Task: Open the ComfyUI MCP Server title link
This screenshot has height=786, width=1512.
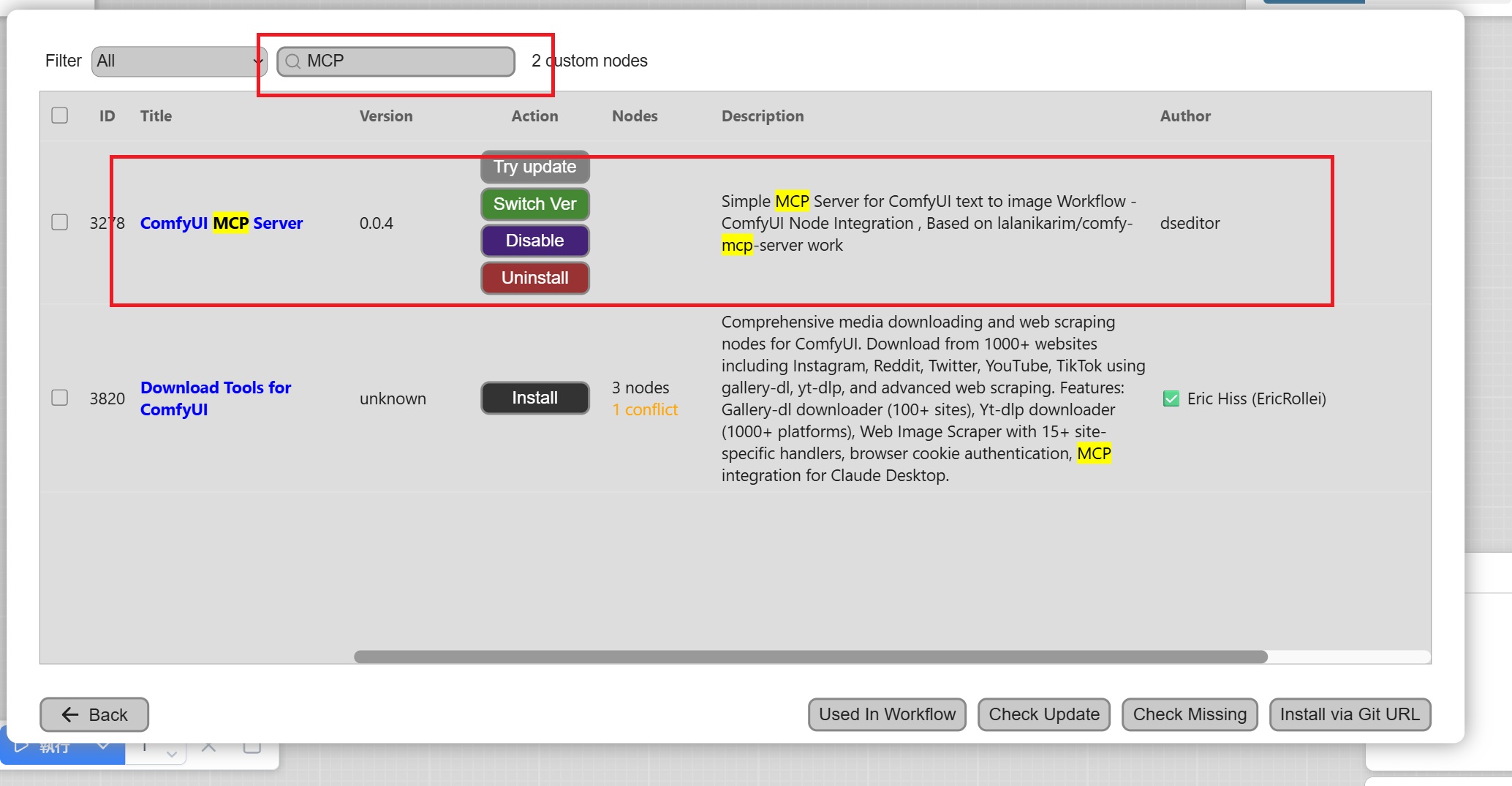Action: click(x=222, y=223)
